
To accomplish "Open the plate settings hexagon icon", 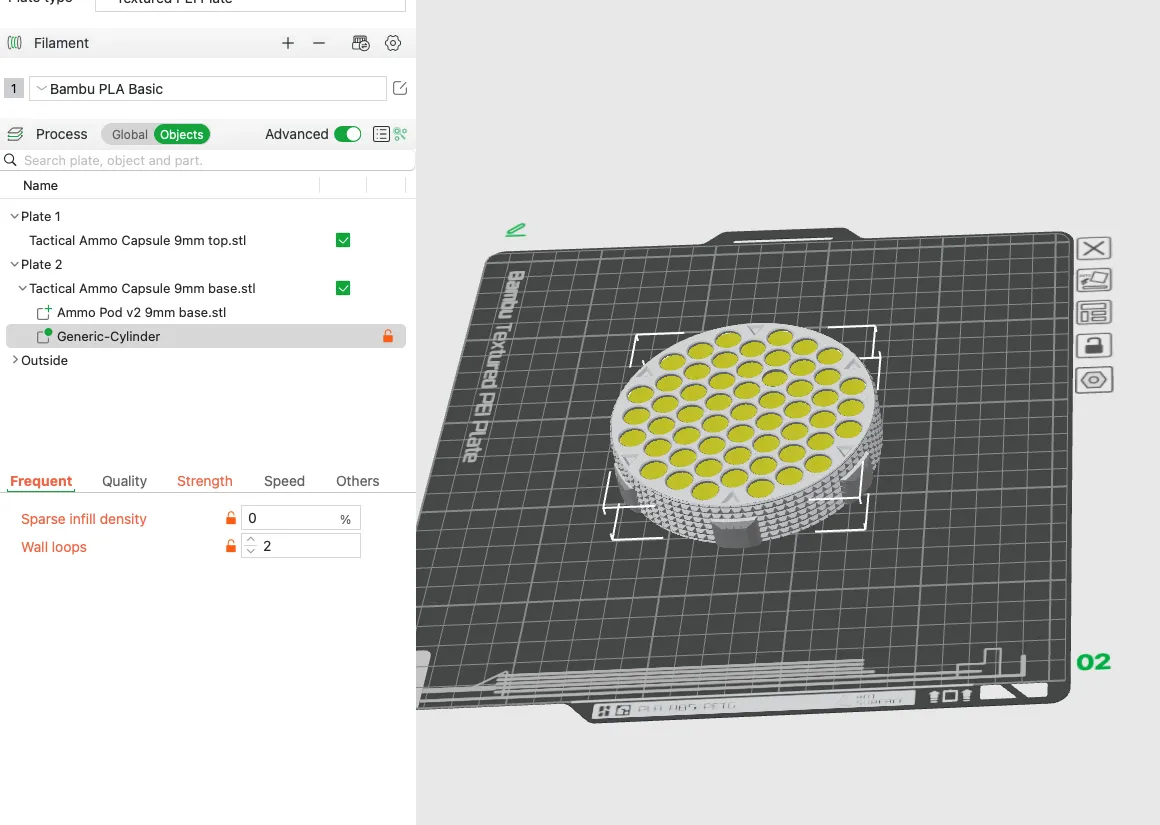I will click(1093, 380).
